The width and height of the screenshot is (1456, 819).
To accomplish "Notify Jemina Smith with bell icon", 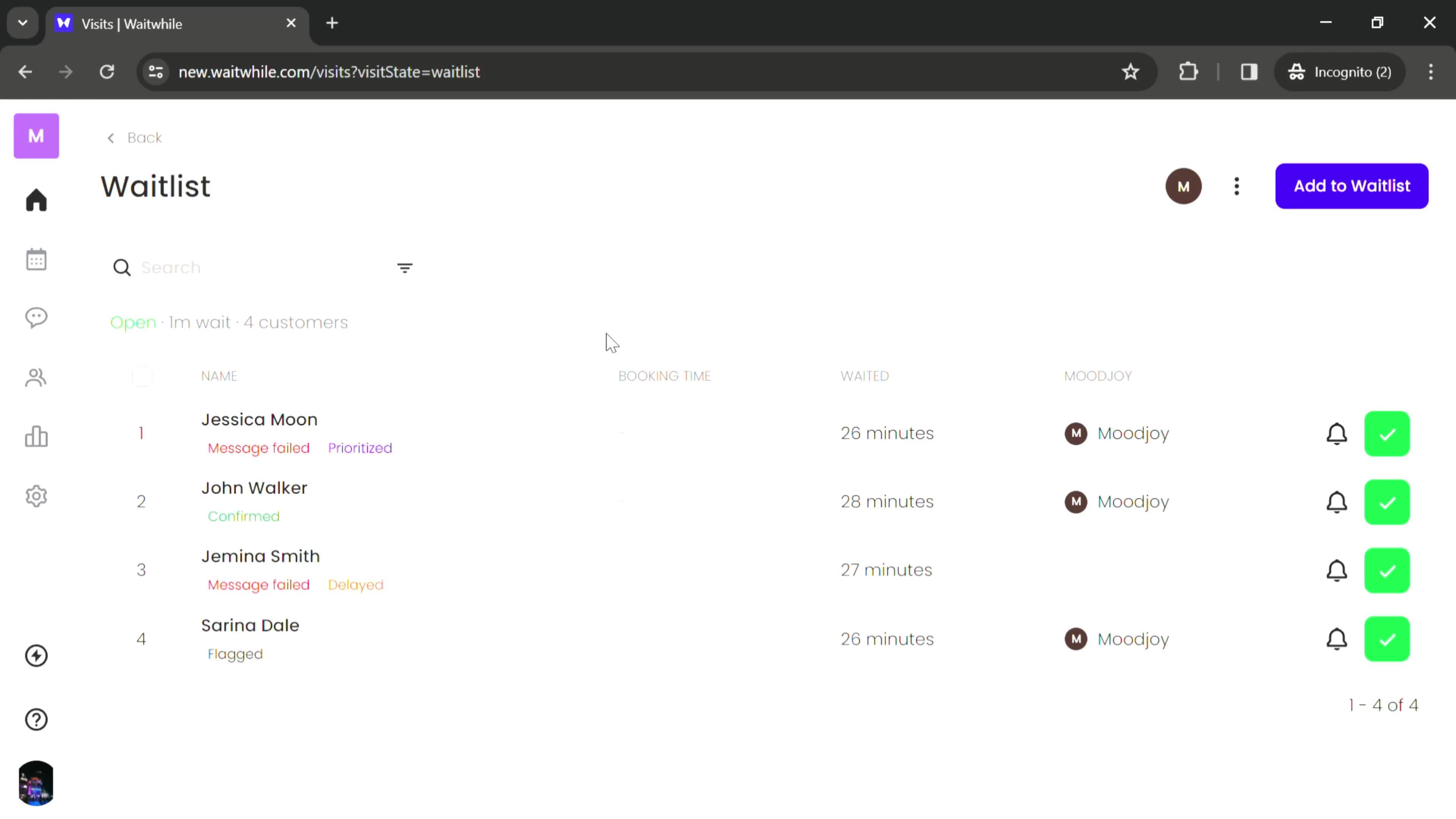I will pos(1337,570).
